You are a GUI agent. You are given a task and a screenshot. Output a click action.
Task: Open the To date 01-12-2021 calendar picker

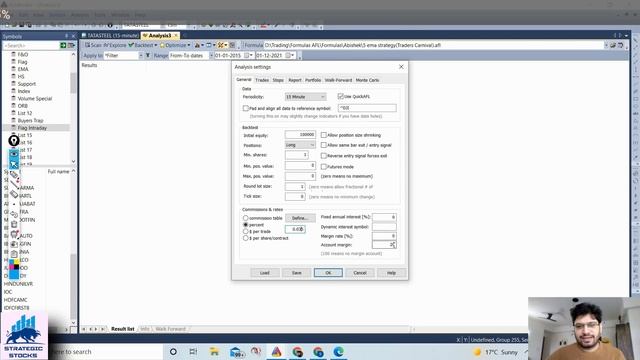[x=290, y=55]
